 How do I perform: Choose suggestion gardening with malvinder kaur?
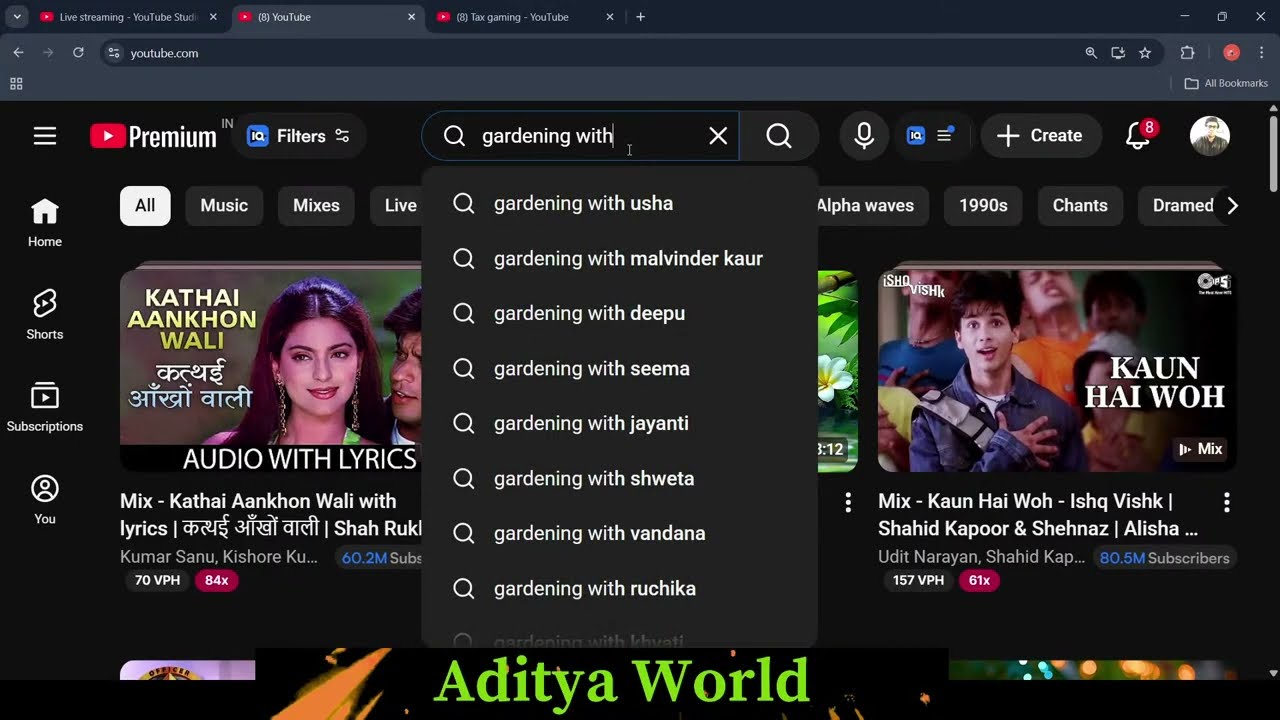(x=620, y=258)
